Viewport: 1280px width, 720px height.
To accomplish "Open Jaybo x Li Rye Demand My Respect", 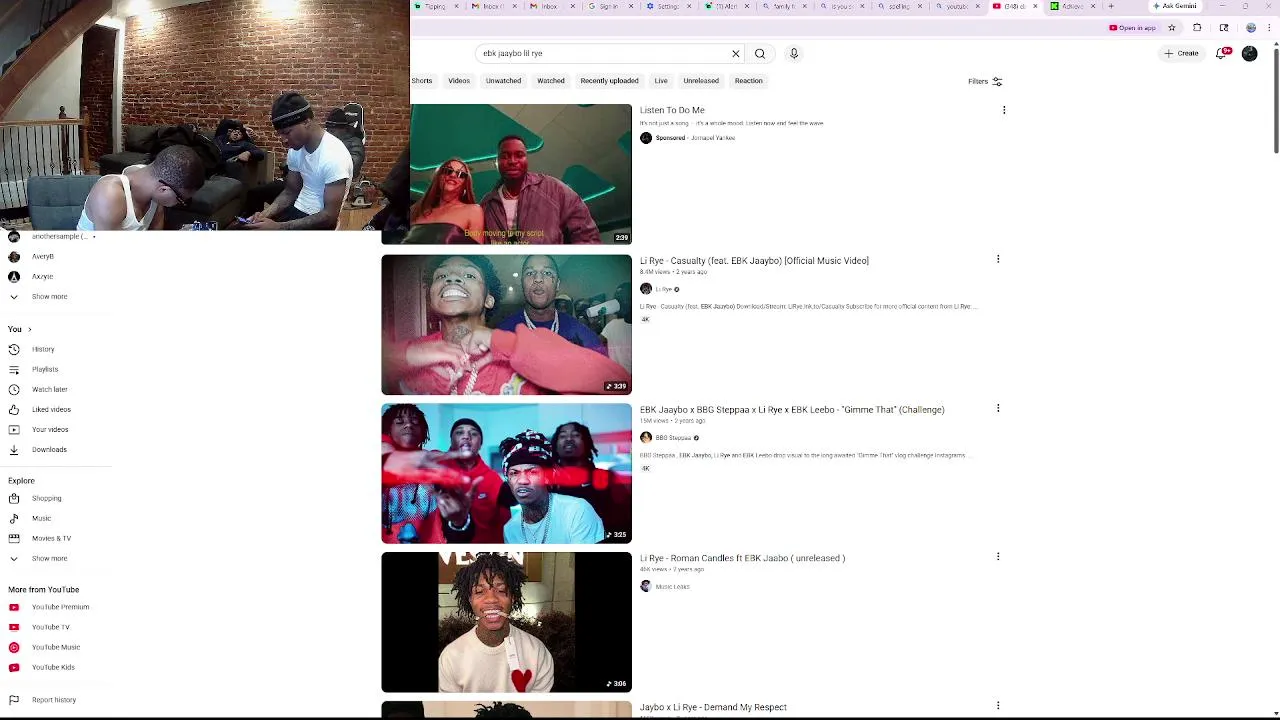I will pyautogui.click(x=713, y=707).
